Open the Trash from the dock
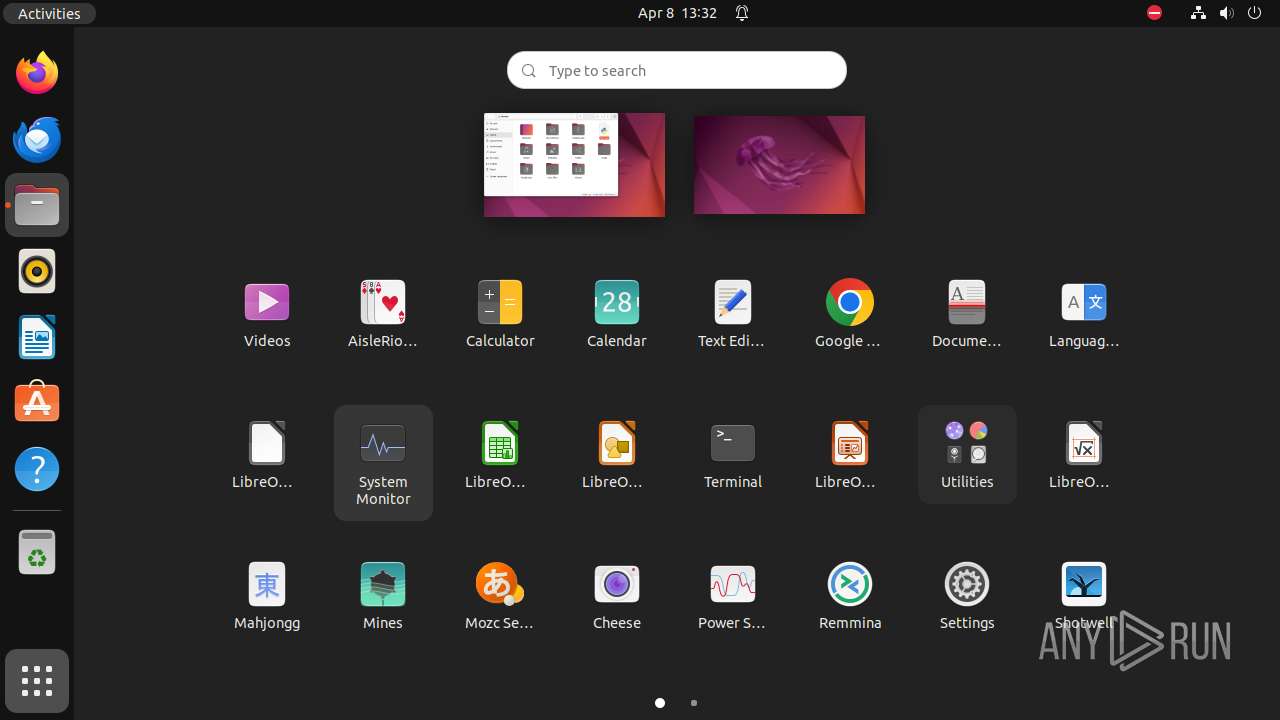The width and height of the screenshot is (1280, 720). pyautogui.click(x=37, y=552)
